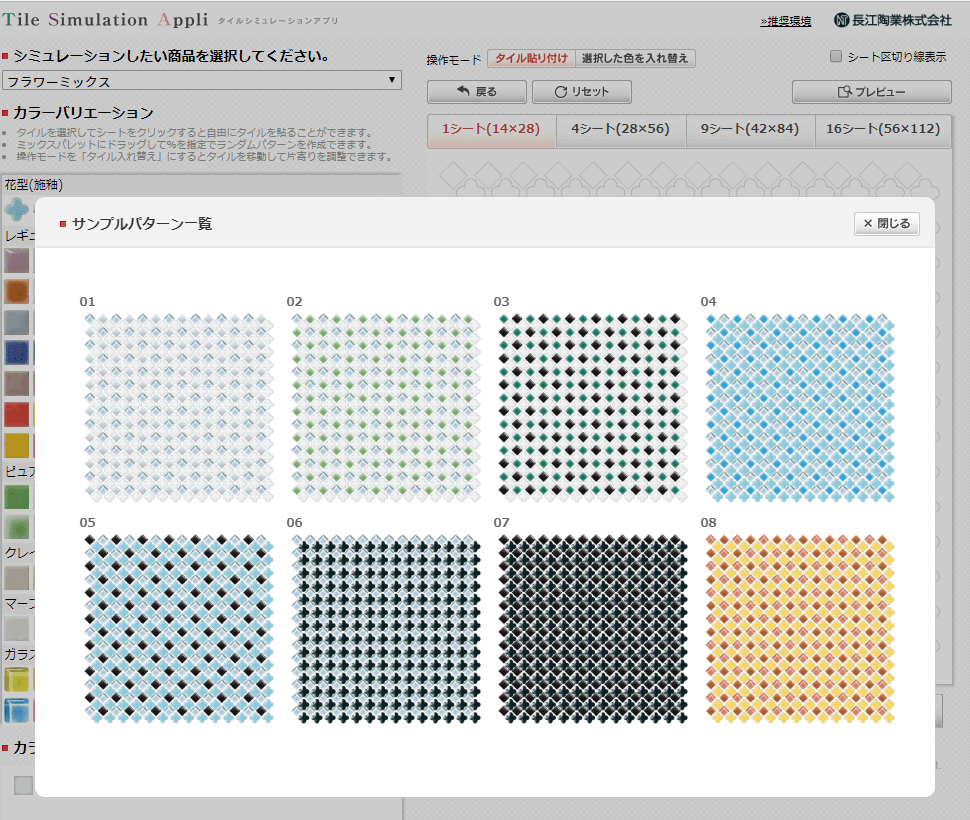Select the 1シート(14×28) tab
The height and width of the screenshot is (820, 970).
(x=491, y=129)
